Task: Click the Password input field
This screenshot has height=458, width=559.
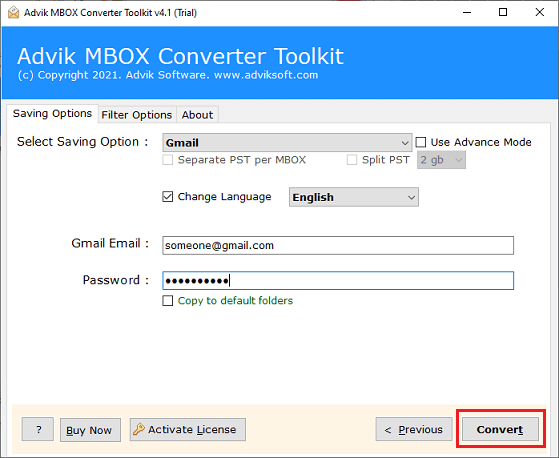Action: point(338,281)
